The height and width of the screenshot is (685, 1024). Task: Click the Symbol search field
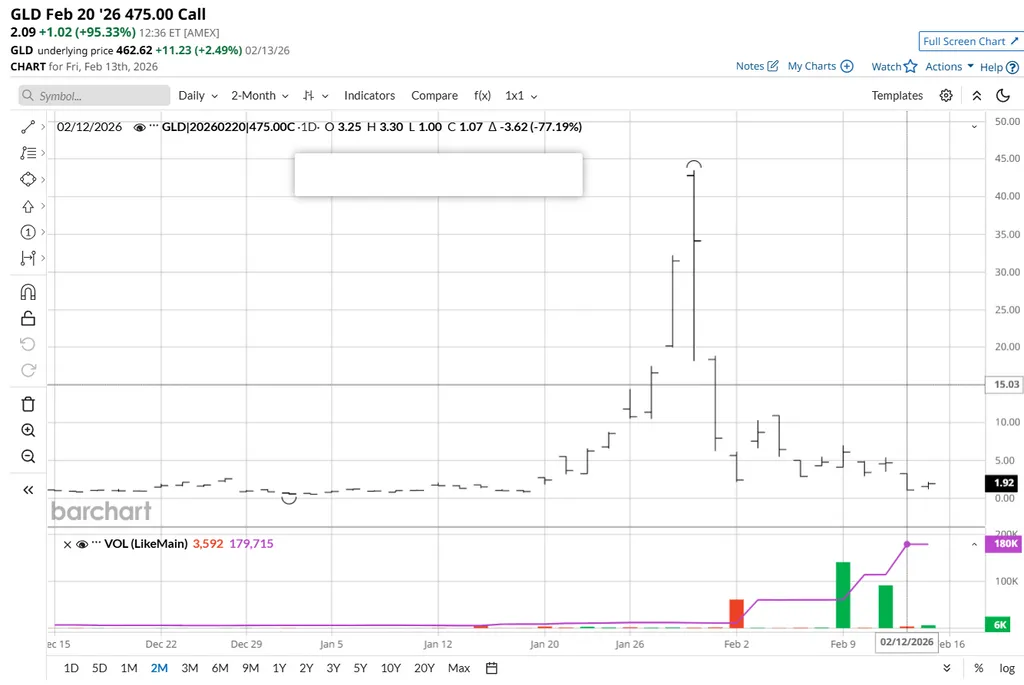click(95, 96)
